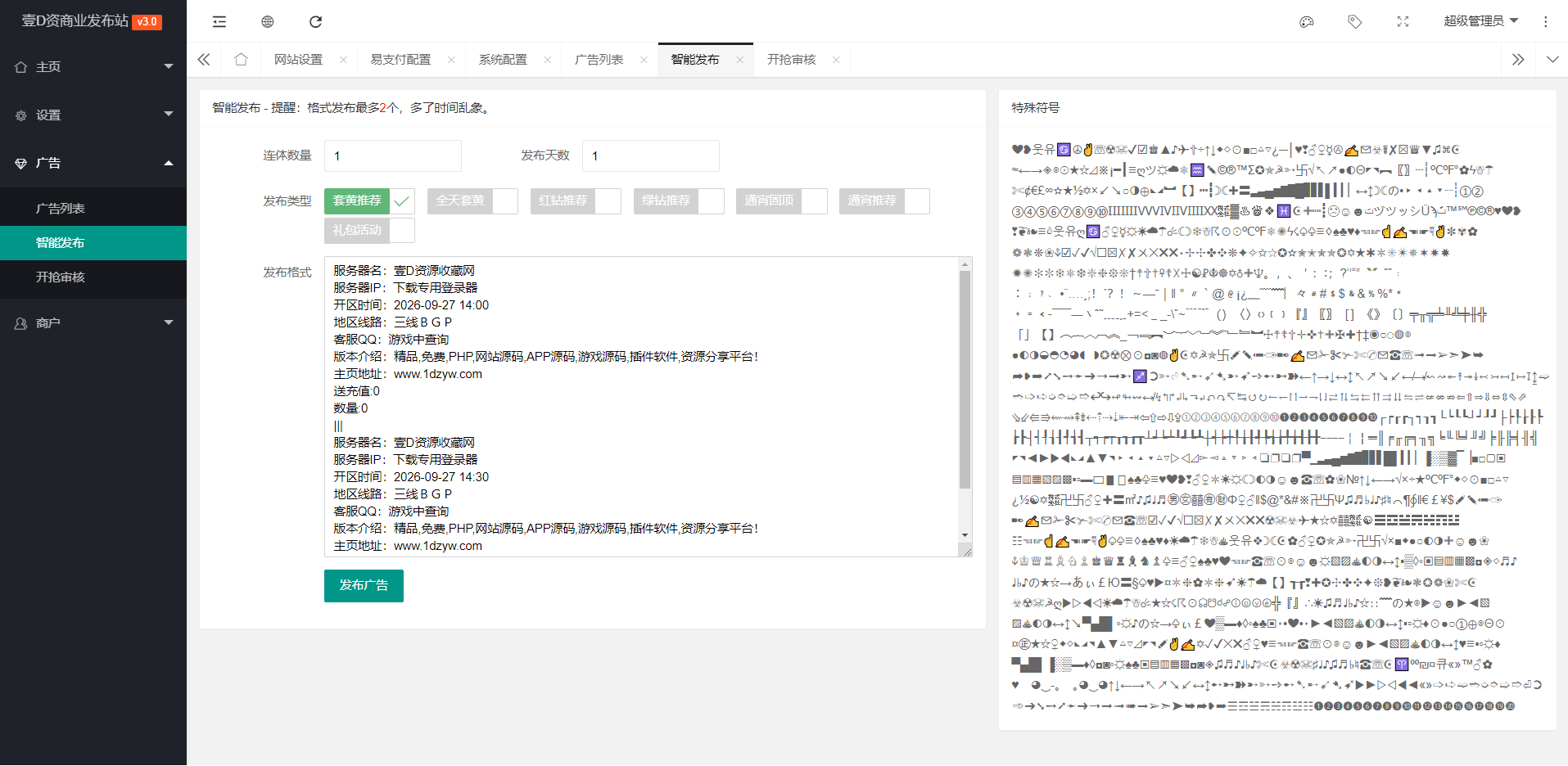Screen dimensions: 1568x766
Task: Click the 发布天数 input field
Action: (x=651, y=155)
